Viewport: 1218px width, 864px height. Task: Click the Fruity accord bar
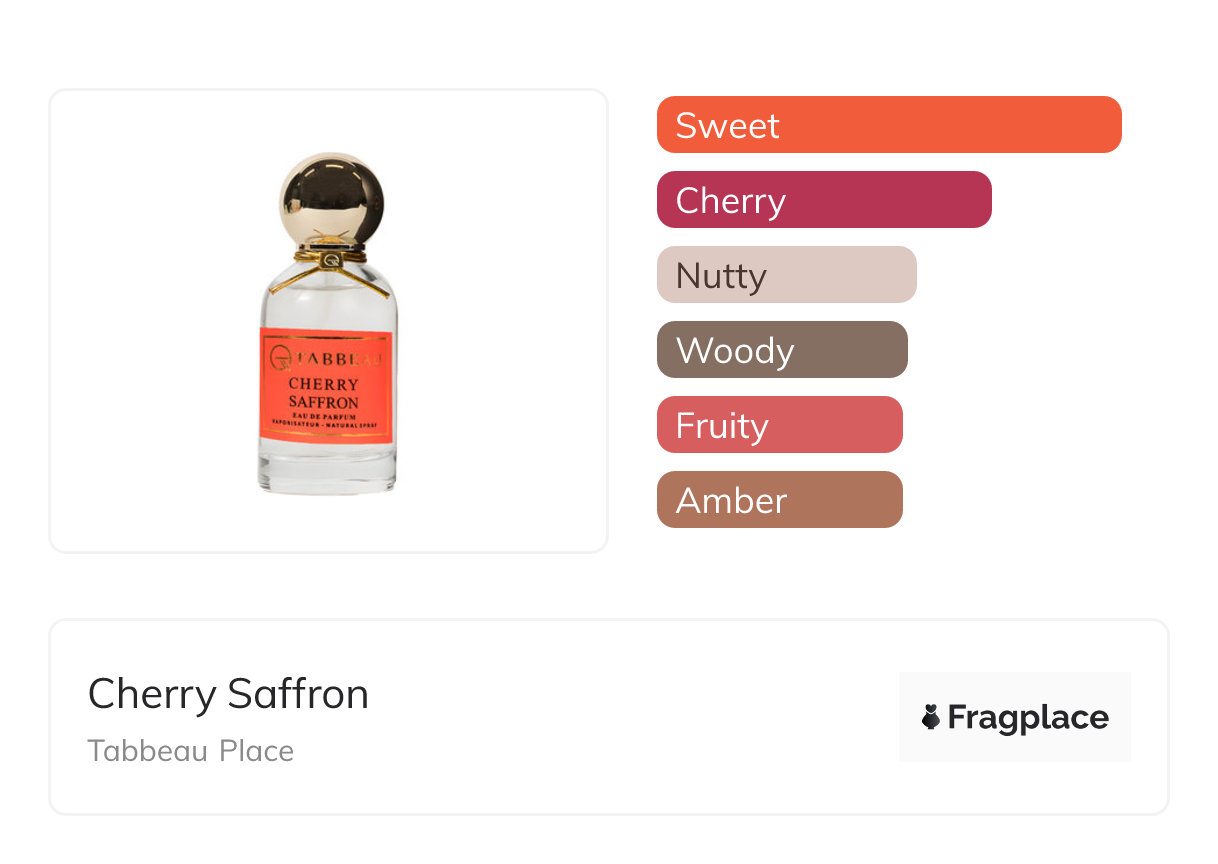pos(779,425)
